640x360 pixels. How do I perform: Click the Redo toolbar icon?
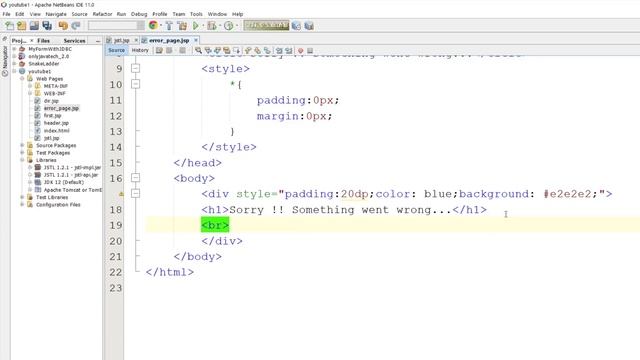tap(76, 26)
